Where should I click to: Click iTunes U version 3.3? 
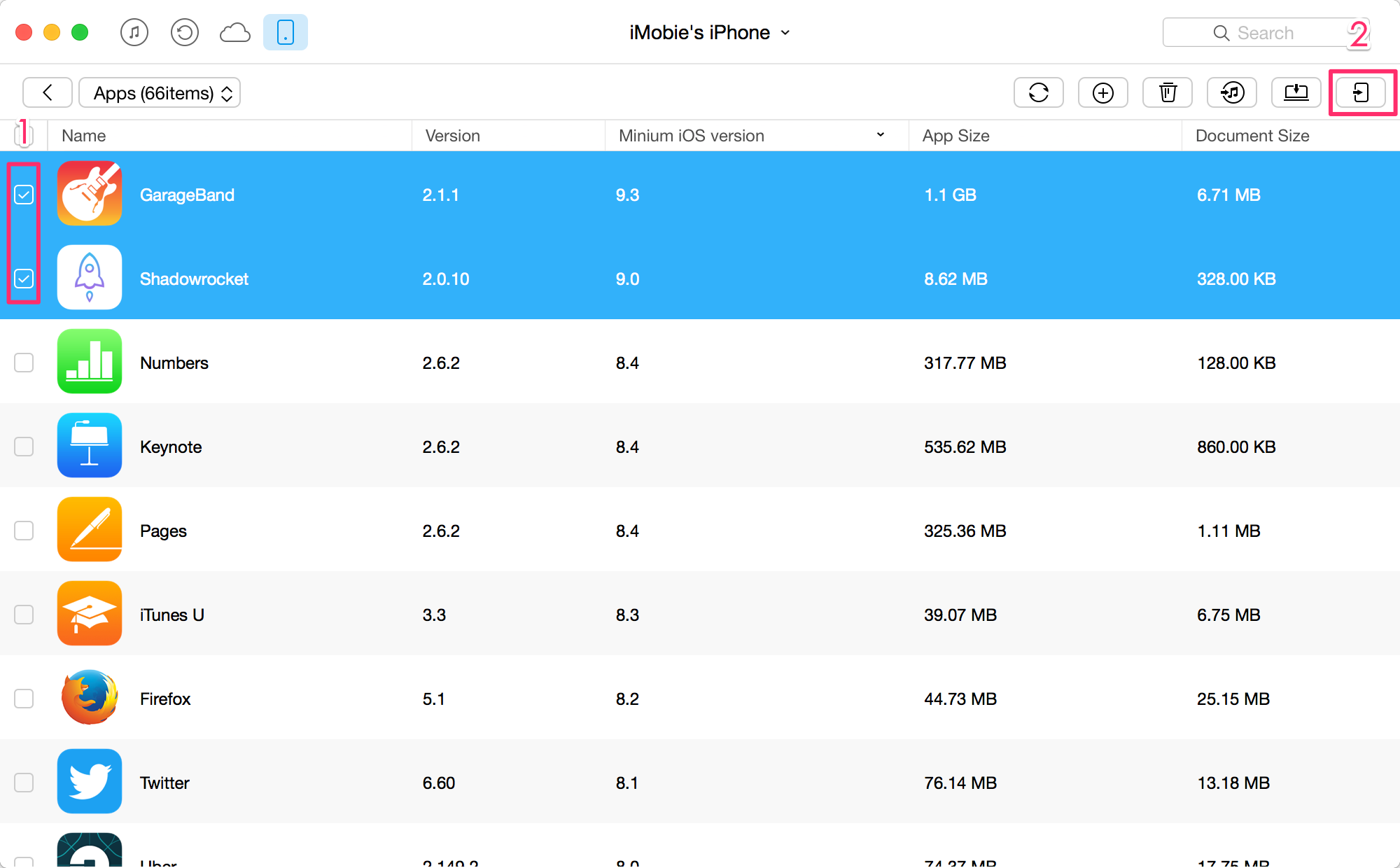[434, 615]
